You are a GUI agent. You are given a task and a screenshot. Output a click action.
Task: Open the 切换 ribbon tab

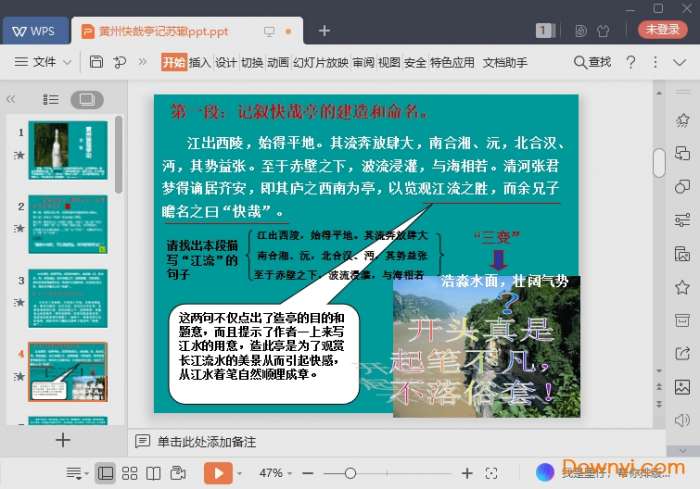tap(252, 62)
